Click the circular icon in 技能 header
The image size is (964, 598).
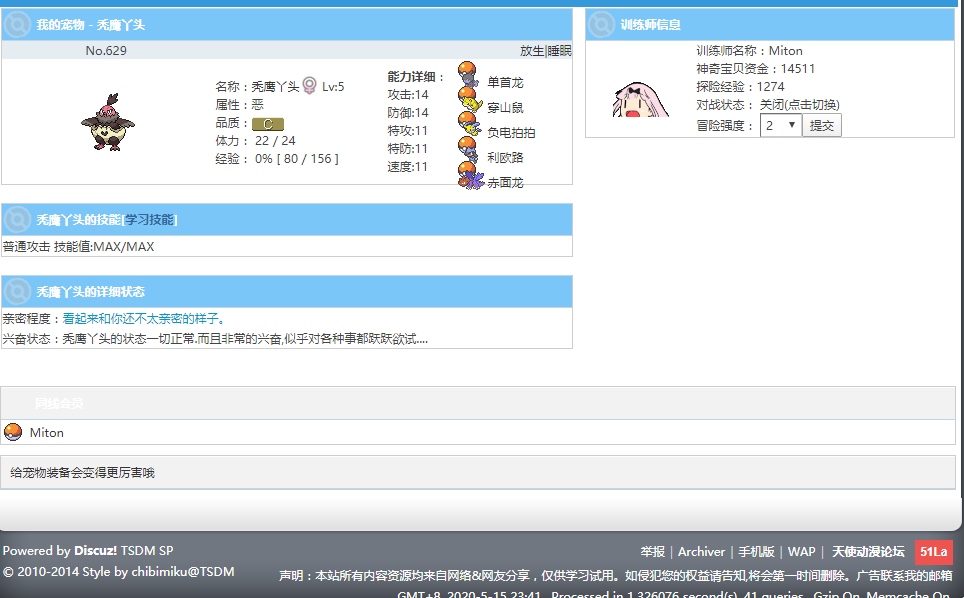pyautogui.click(x=17, y=219)
